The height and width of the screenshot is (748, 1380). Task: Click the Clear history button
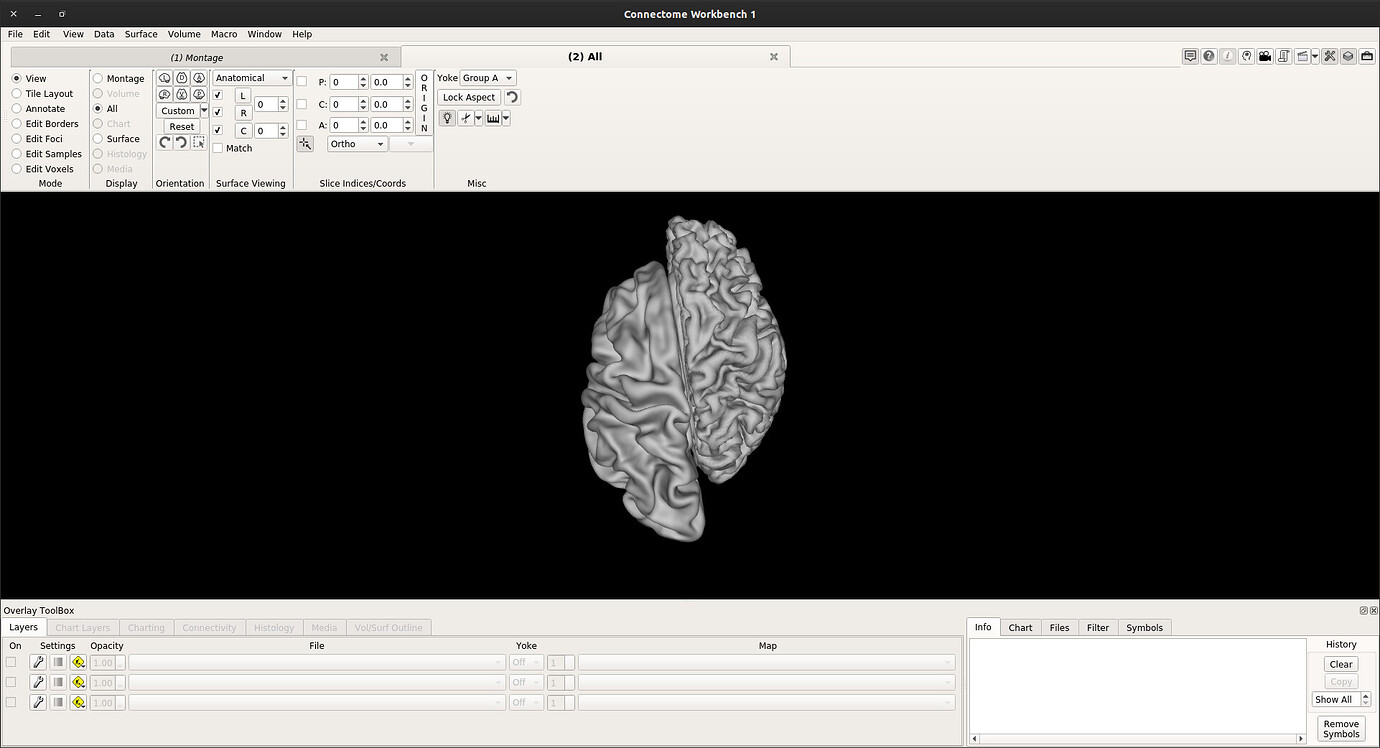[1341, 664]
